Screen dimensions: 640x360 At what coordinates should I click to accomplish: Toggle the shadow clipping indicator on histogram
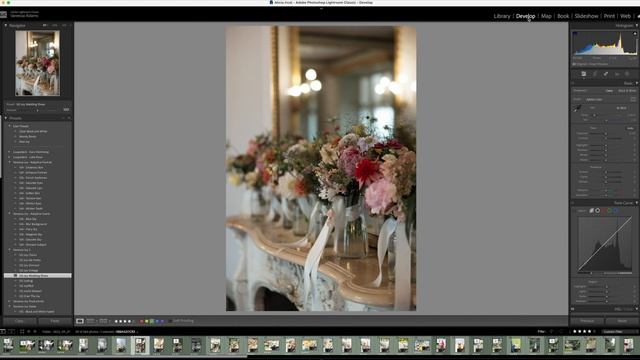[575, 33]
